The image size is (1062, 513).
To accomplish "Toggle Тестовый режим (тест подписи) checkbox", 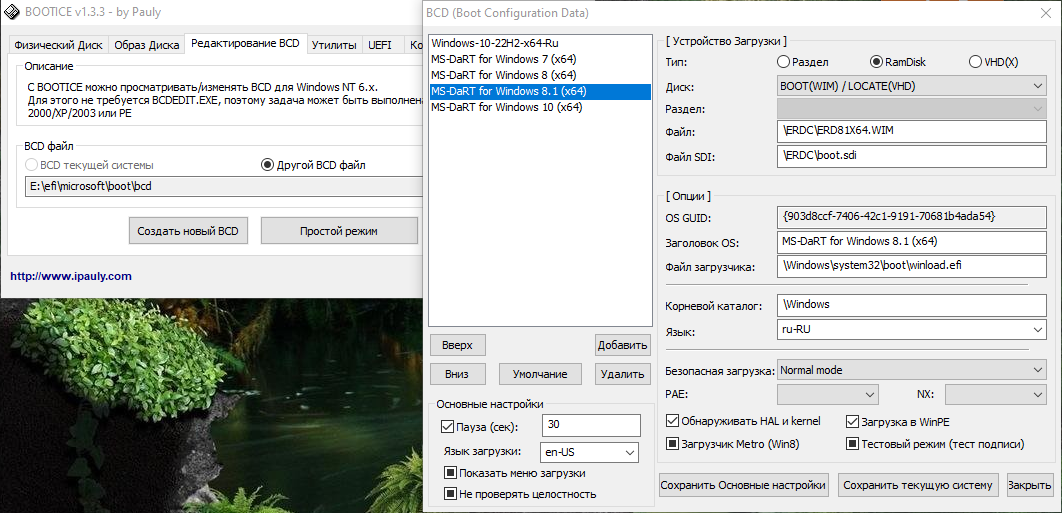I will pos(853,444).
